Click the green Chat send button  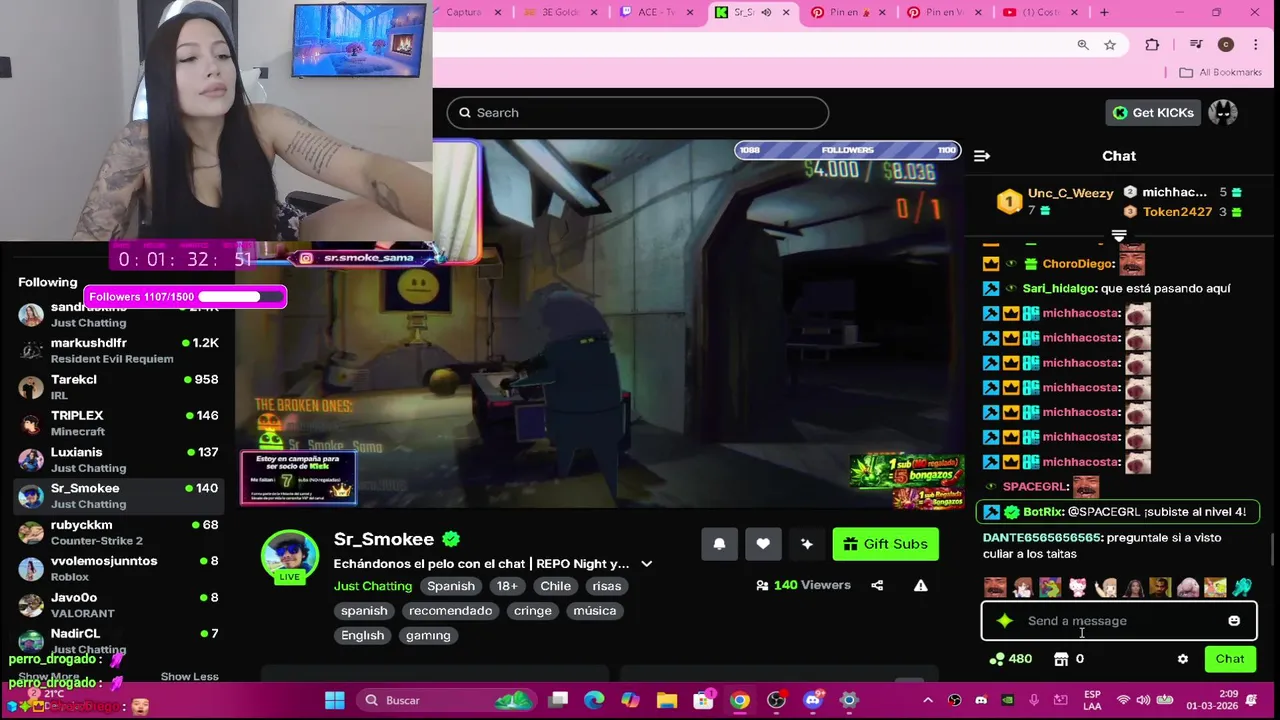(1230, 659)
